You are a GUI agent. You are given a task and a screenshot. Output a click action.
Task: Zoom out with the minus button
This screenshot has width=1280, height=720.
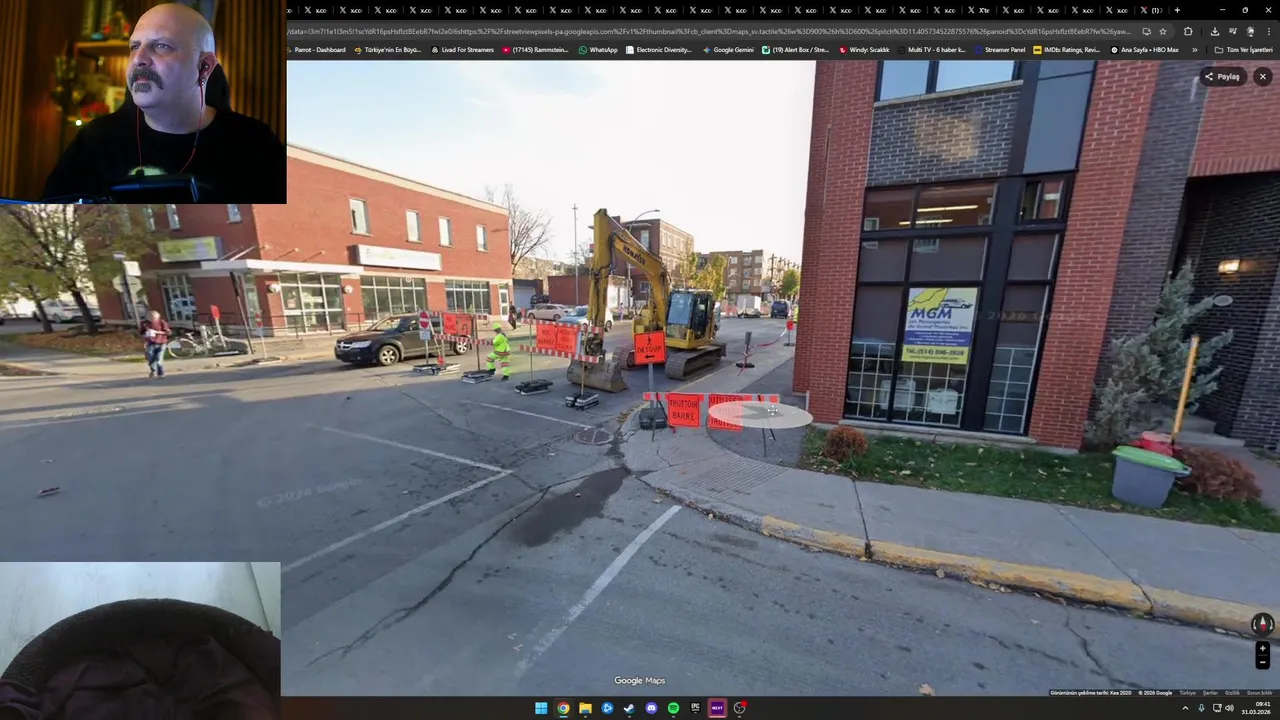coord(1262,662)
